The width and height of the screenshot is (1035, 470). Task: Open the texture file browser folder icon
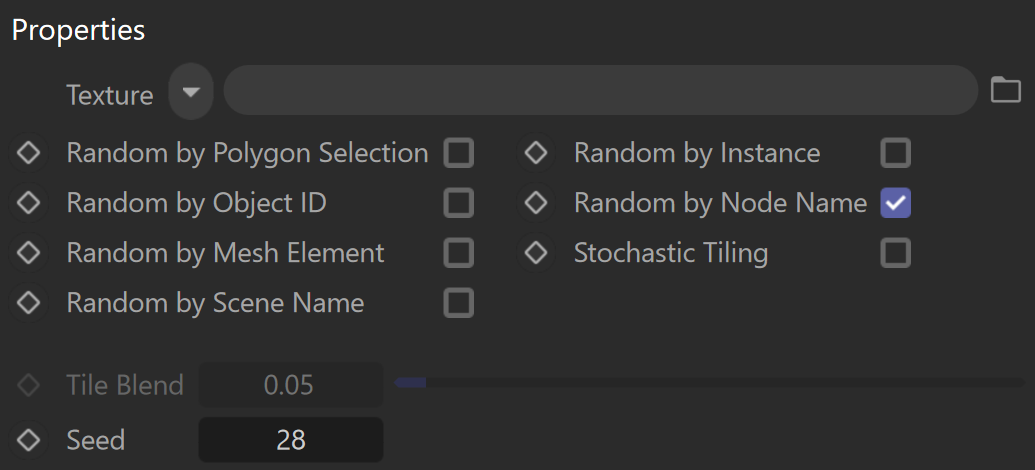point(1005,90)
